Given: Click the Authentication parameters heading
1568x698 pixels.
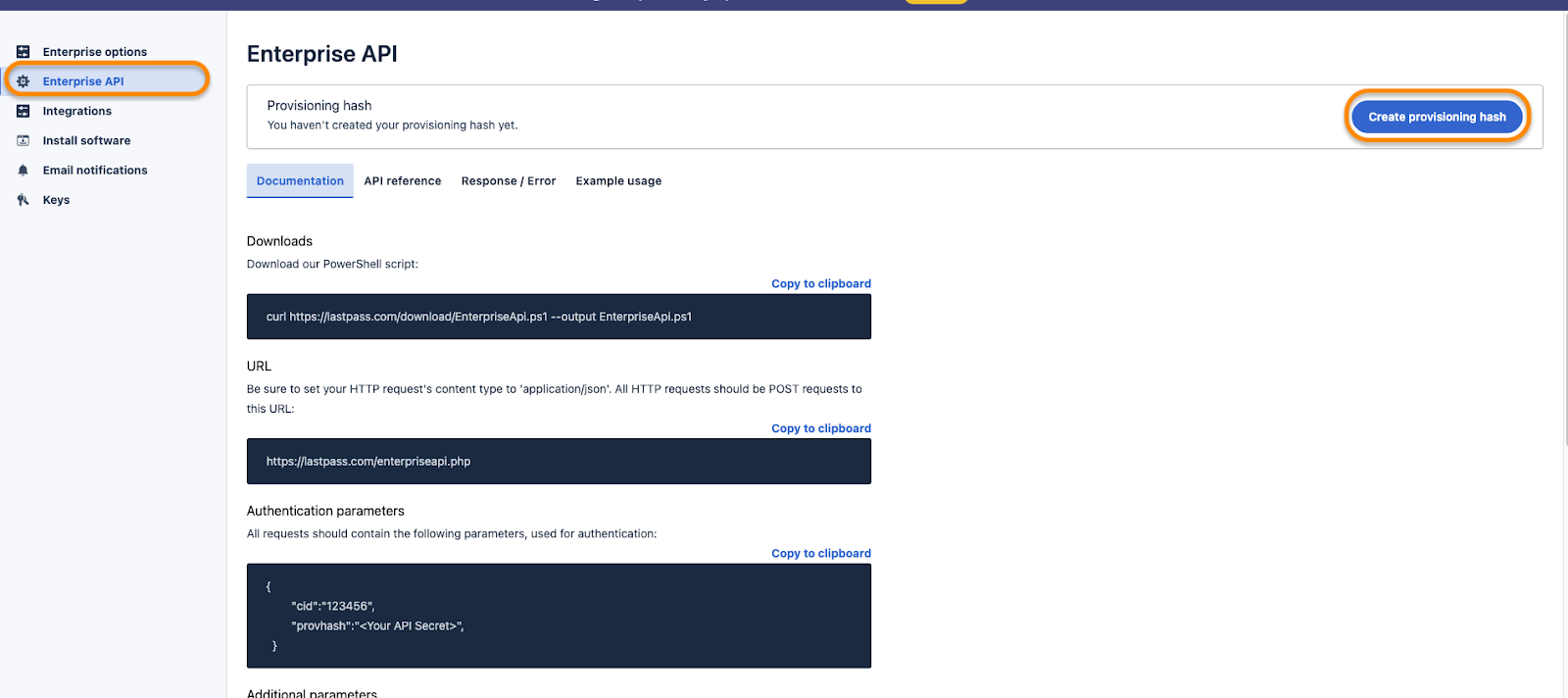Looking at the screenshot, I should click(325, 511).
